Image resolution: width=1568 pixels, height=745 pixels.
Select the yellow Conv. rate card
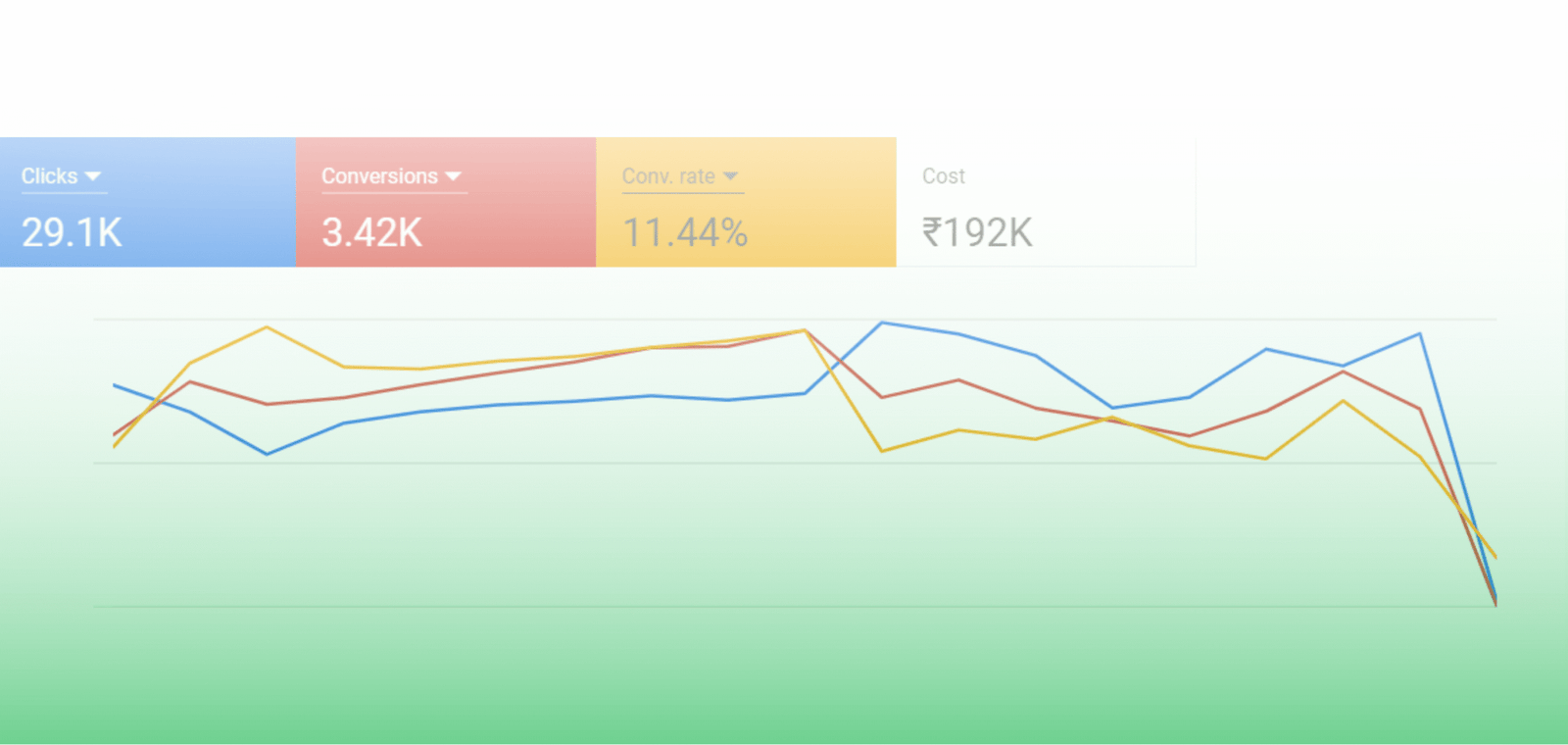(x=745, y=201)
